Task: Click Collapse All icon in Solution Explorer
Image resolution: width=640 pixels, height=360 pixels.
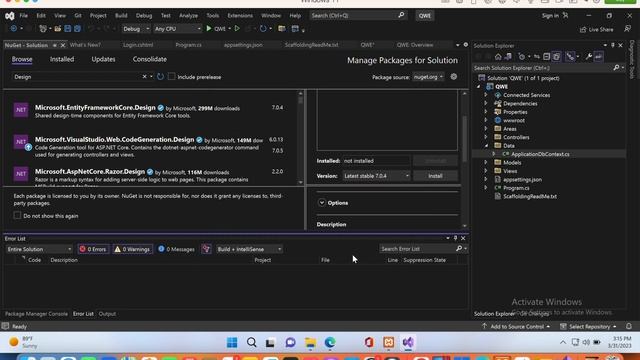Action: 547,57
